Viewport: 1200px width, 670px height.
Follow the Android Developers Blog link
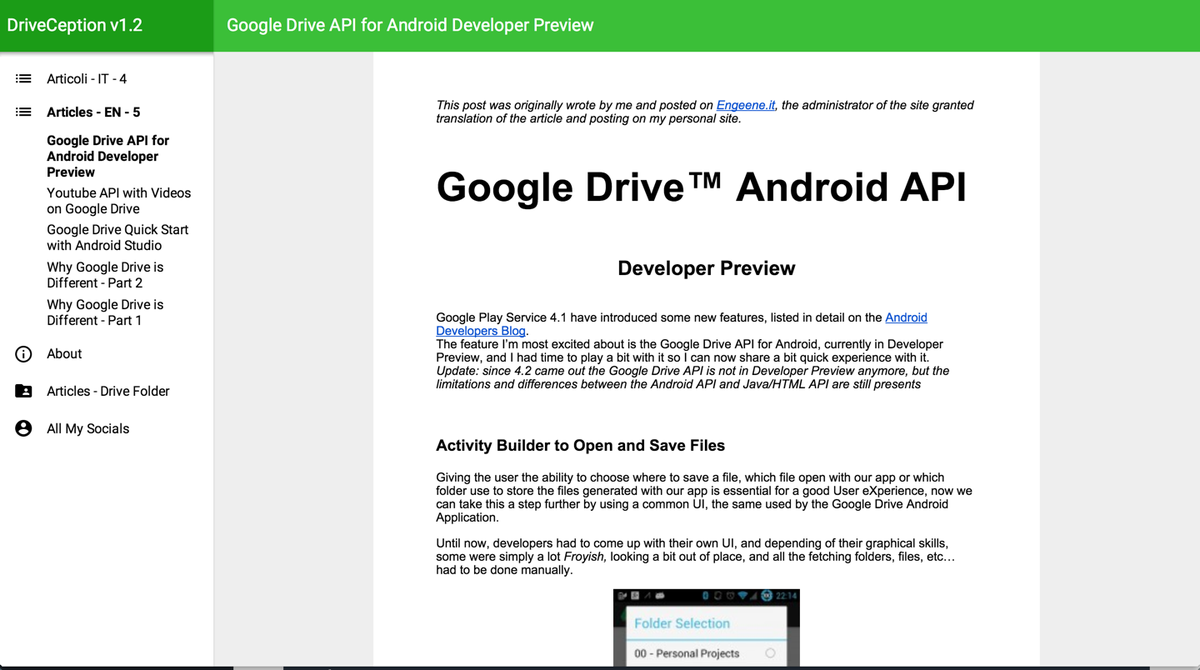[x=682, y=324]
